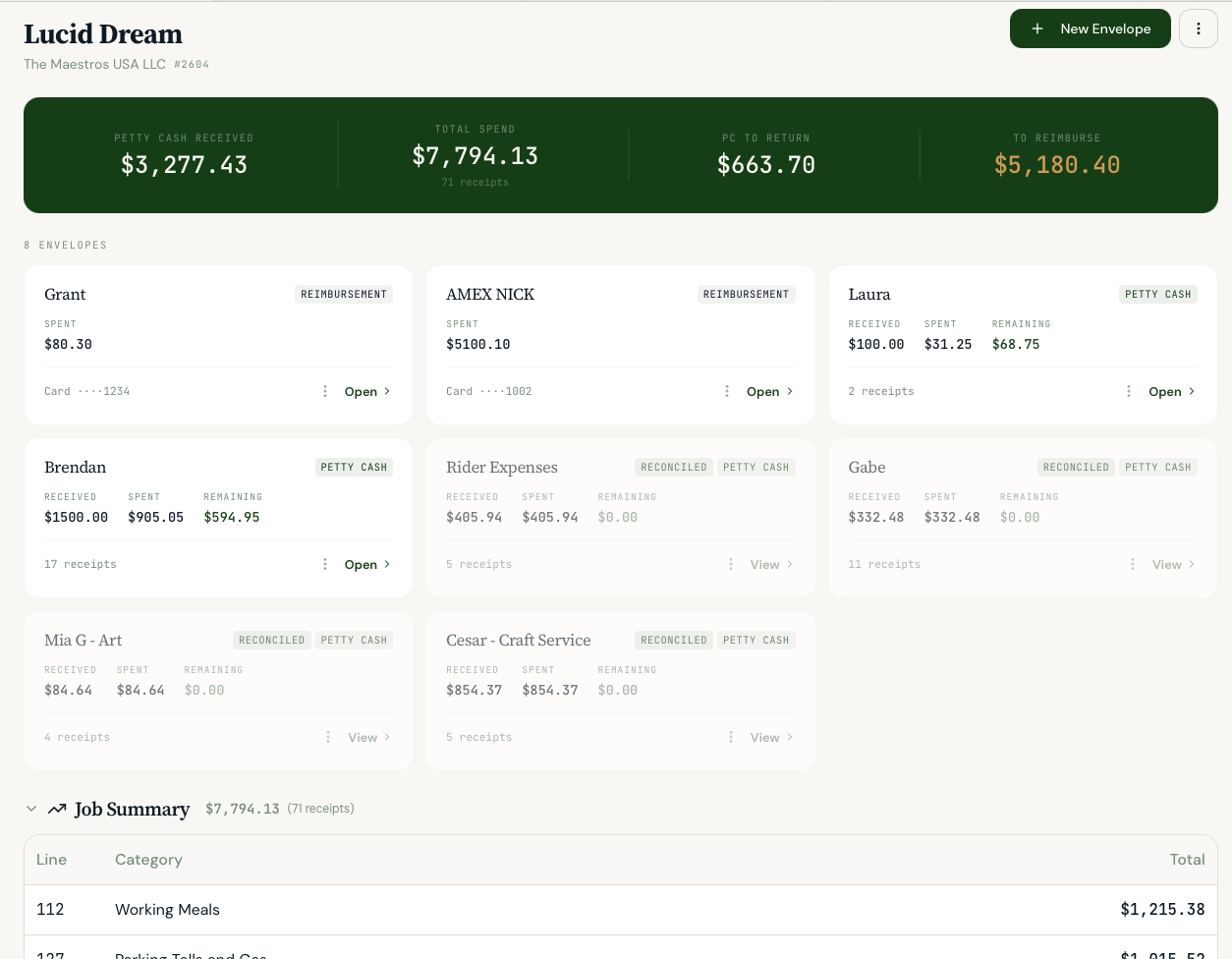
Task: Open Rider Expenses envelope three-dot menu
Action: tap(731, 564)
